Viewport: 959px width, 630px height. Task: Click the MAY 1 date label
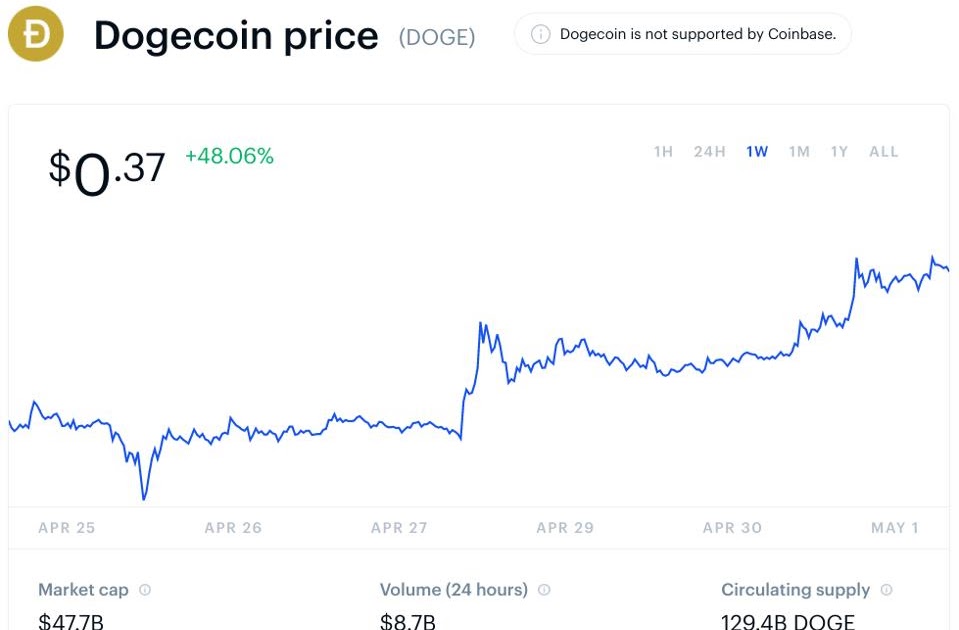[895, 528]
